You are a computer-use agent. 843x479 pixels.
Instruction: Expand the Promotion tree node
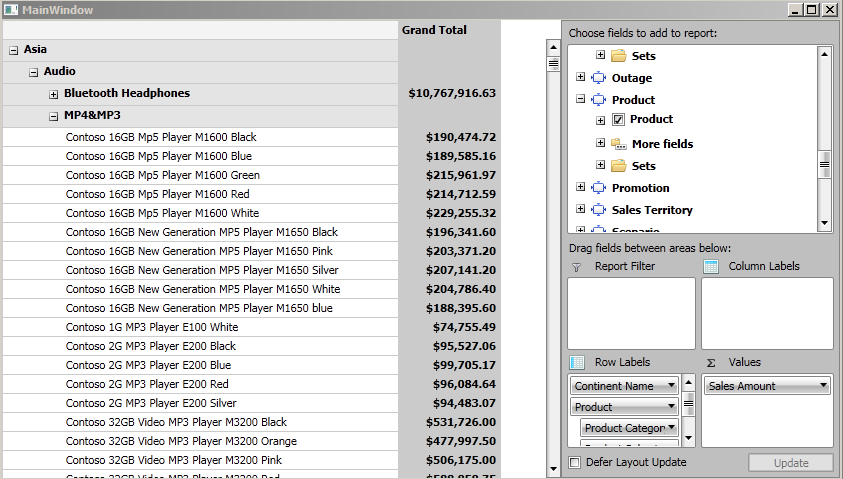[x=581, y=188]
